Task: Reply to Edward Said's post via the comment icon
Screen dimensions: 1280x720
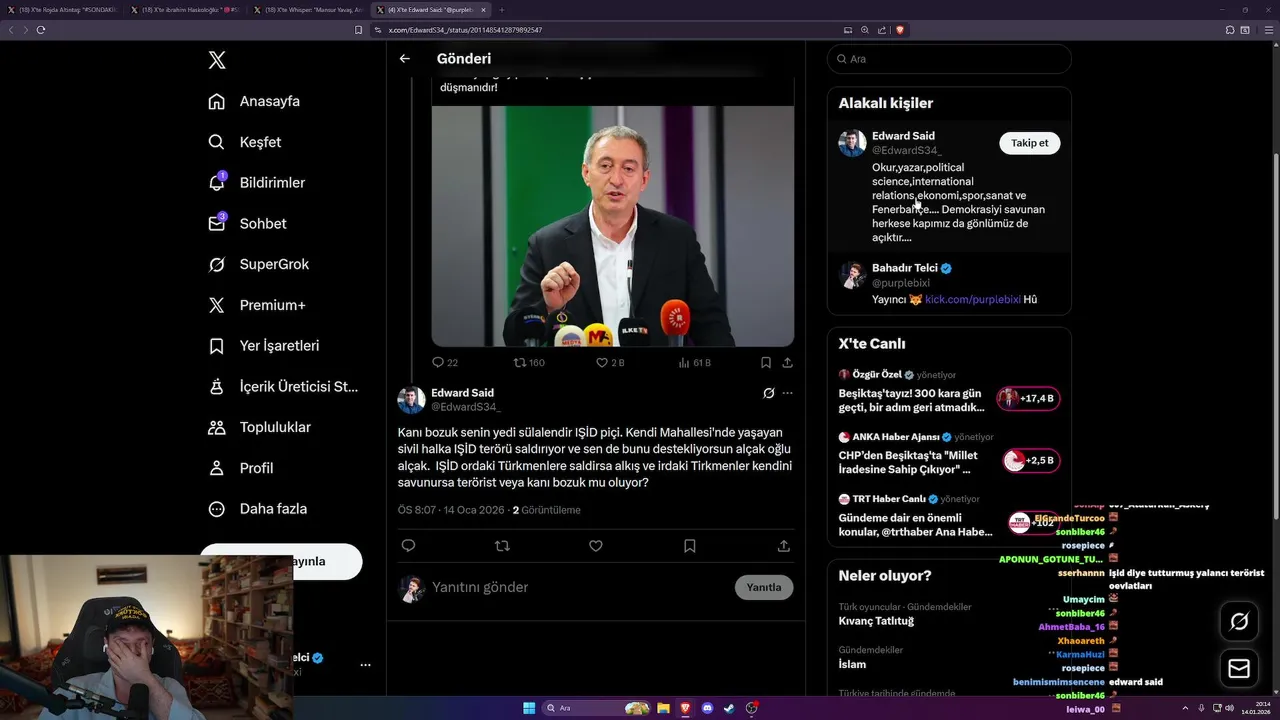Action: (408, 546)
